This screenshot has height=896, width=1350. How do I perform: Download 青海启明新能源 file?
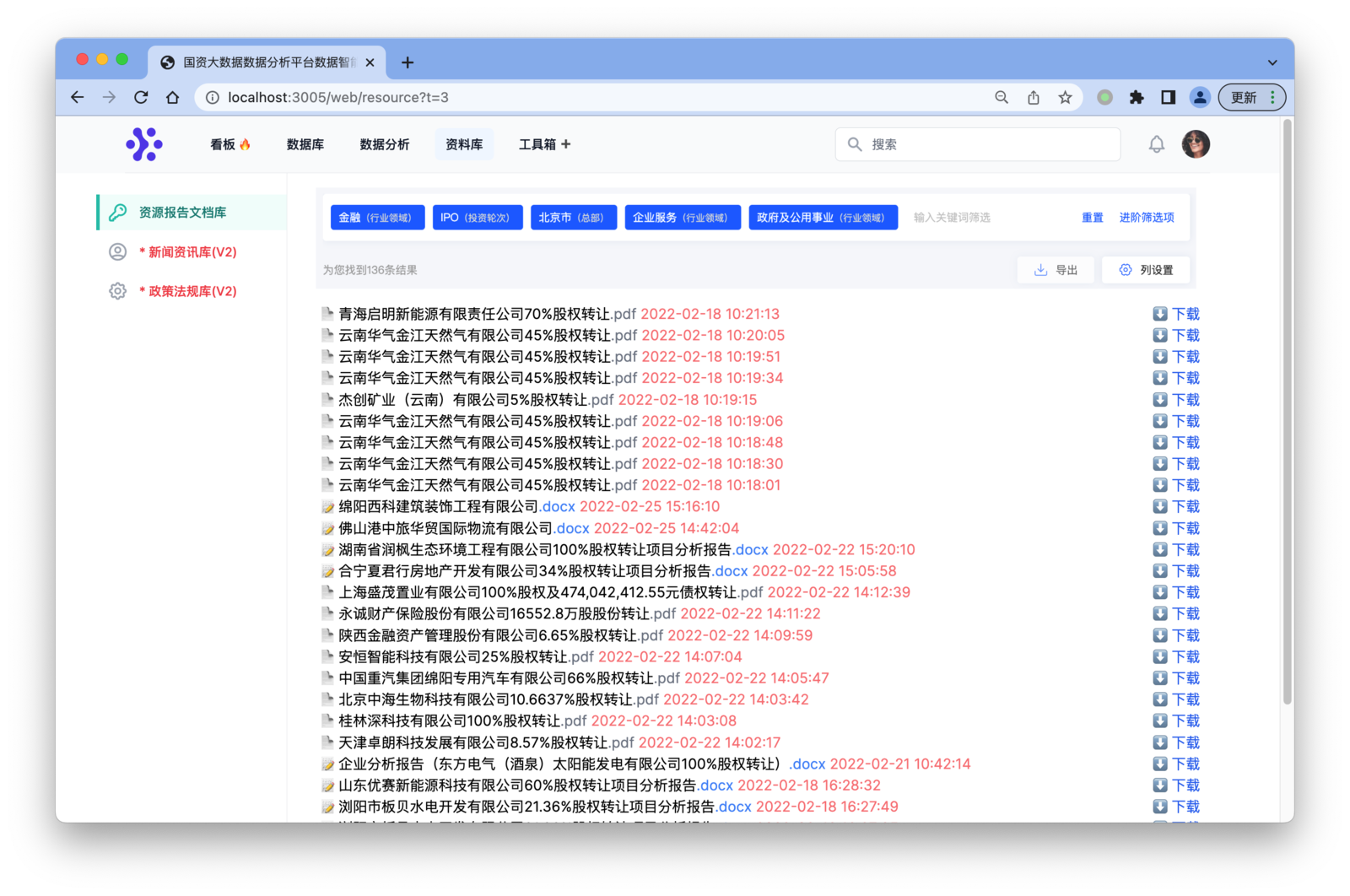click(1176, 314)
